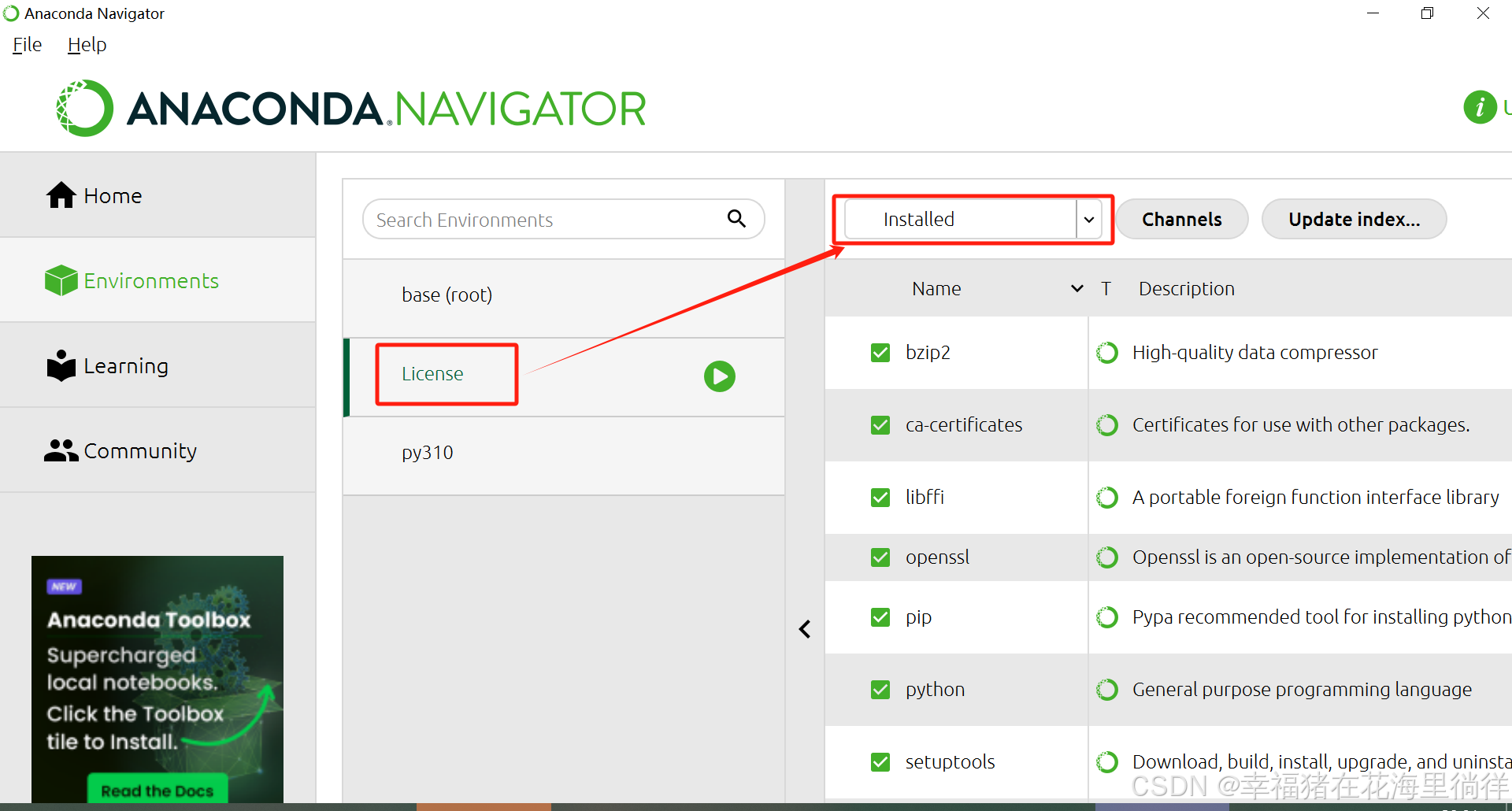
Task: Select the ca-certificates package name
Action: (964, 425)
